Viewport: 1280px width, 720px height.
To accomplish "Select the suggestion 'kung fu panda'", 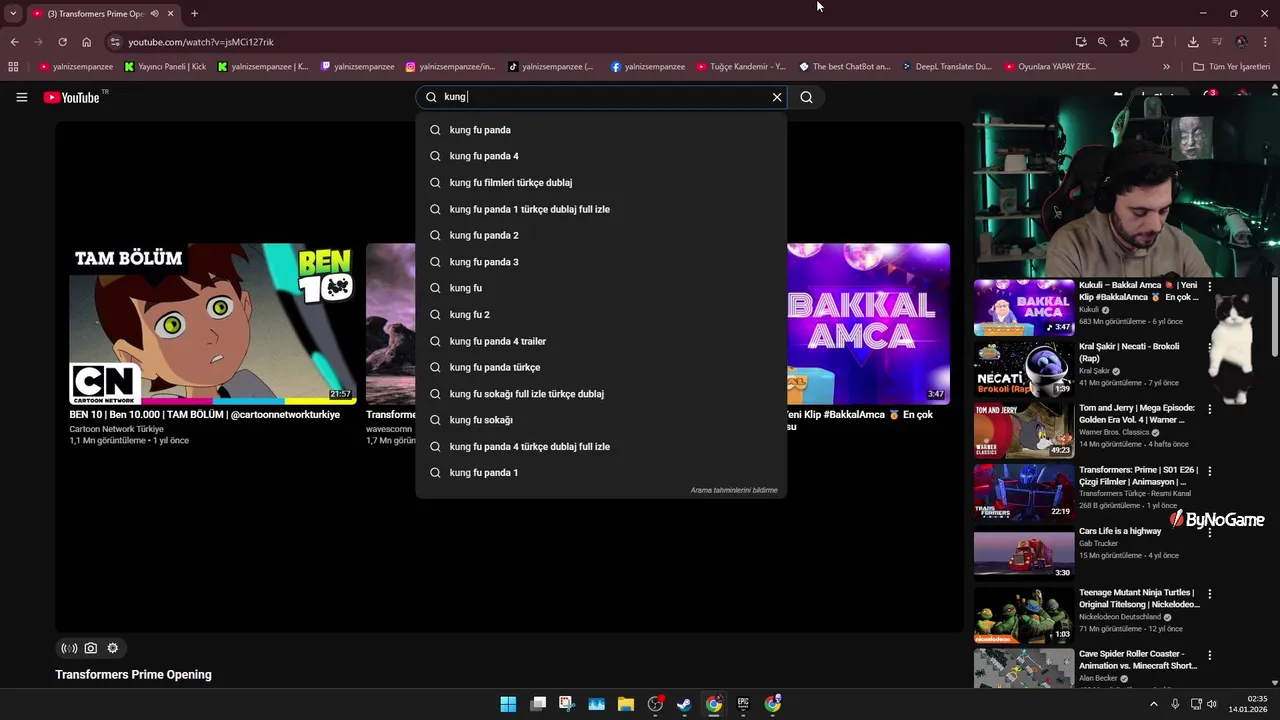I will click(x=601, y=130).
